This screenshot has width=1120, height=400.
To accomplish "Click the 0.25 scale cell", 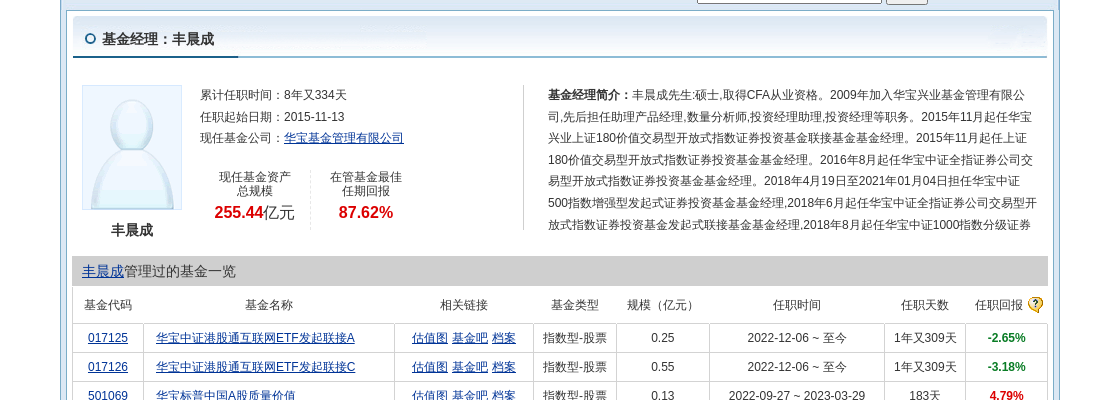I will (663, 338).
